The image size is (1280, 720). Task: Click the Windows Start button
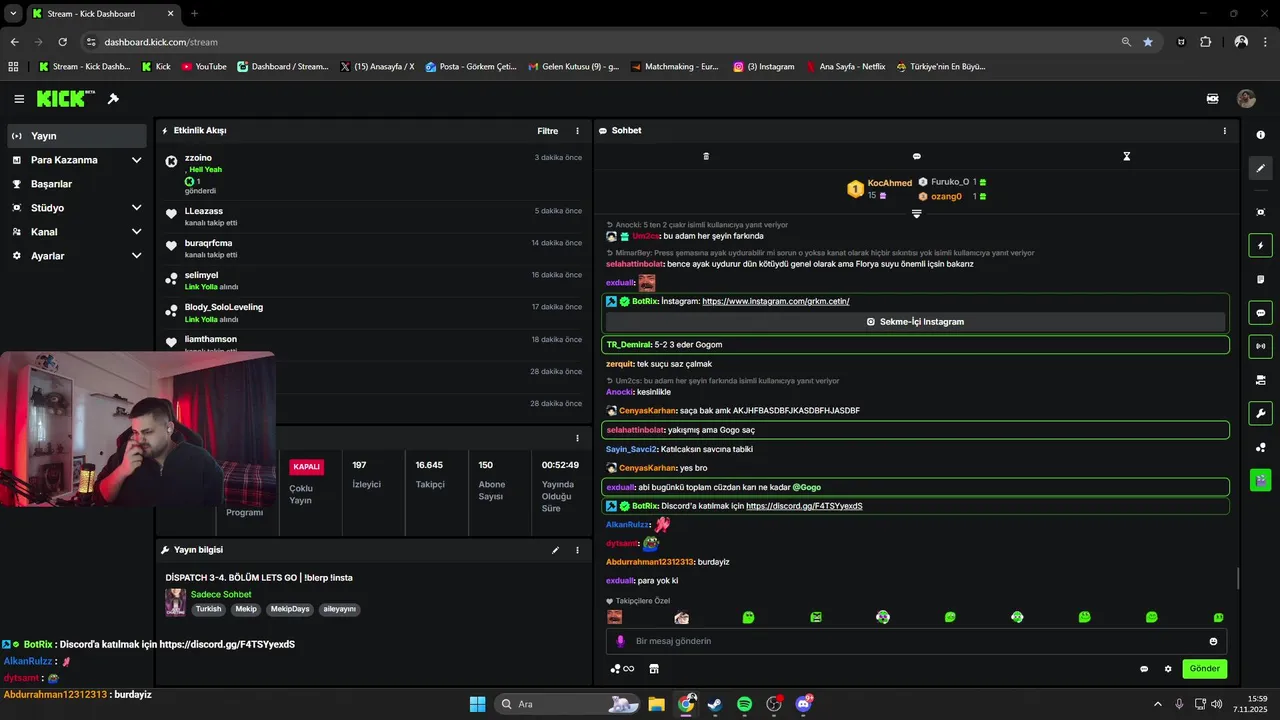point(477,704)
